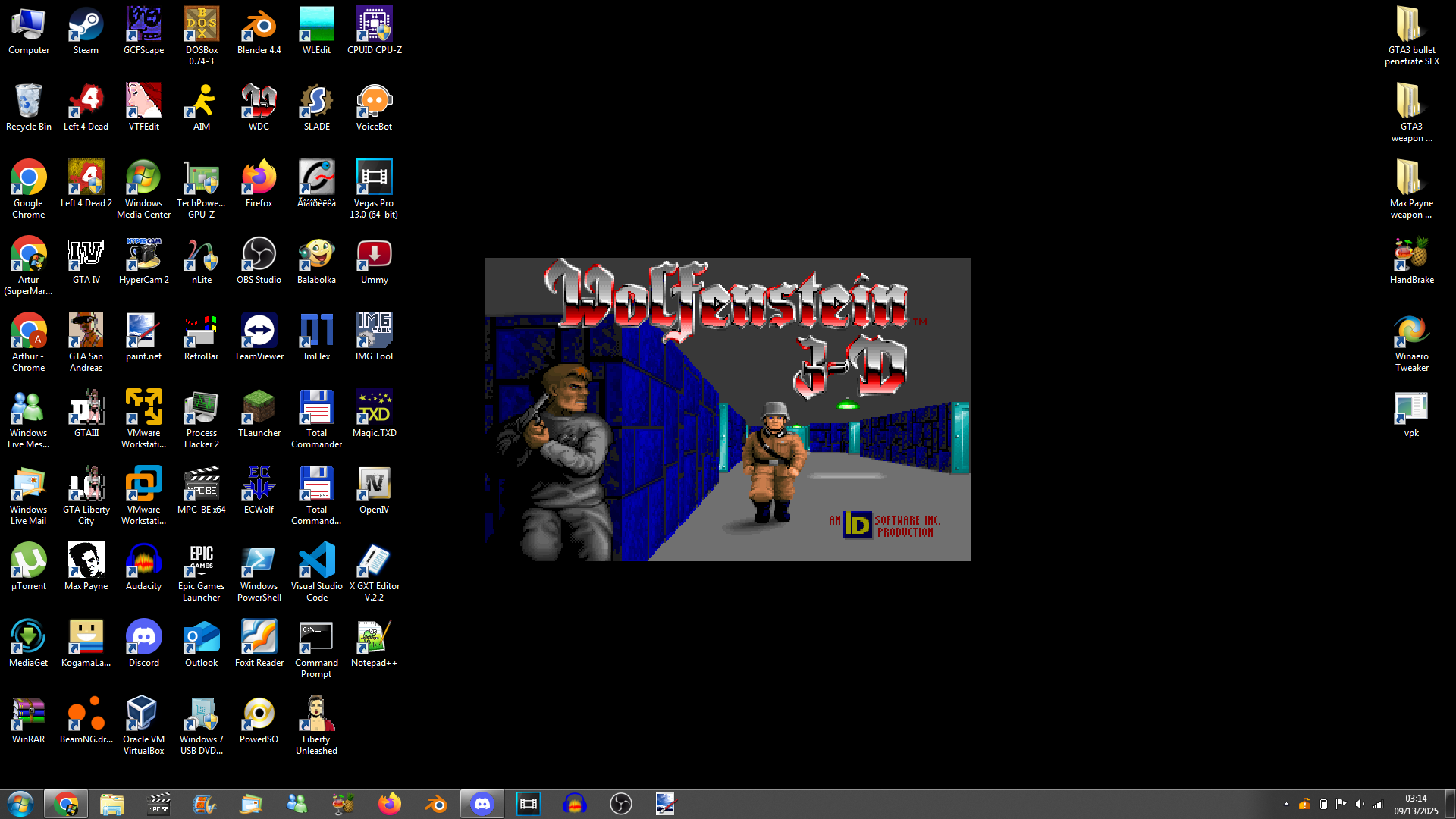Click the Windows Start button
This screenshot has height=819, width=1456.
point(20,804)
